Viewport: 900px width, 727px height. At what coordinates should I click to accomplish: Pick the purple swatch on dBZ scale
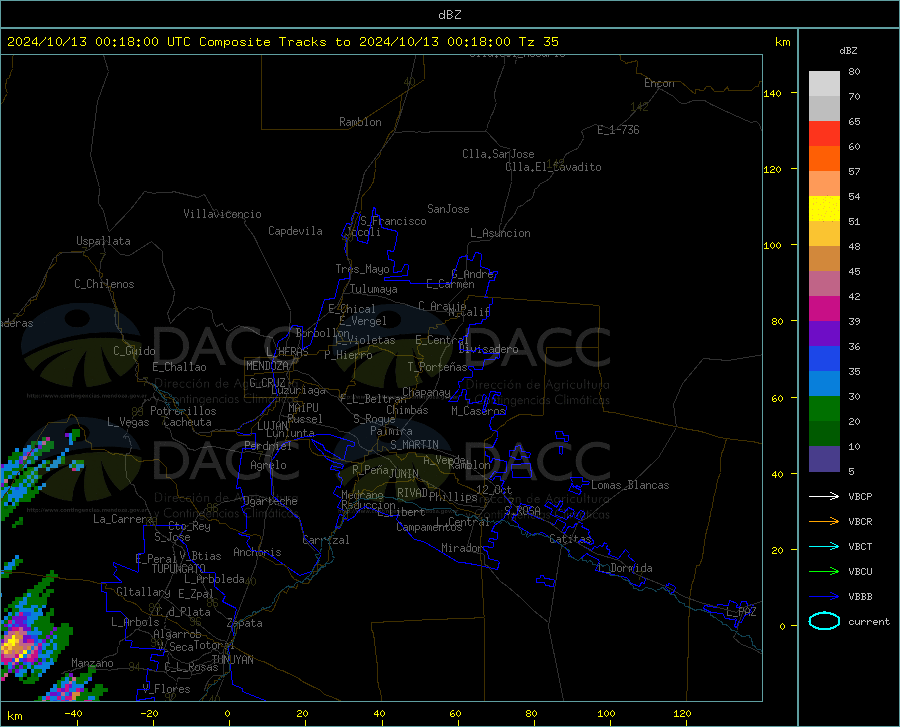824,334
